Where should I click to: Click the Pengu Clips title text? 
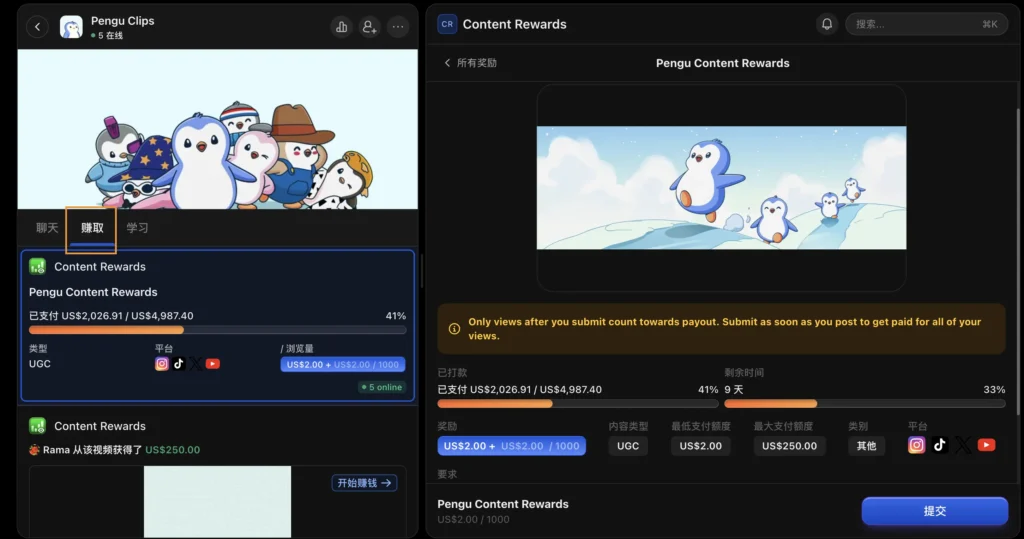coord(123,21)
